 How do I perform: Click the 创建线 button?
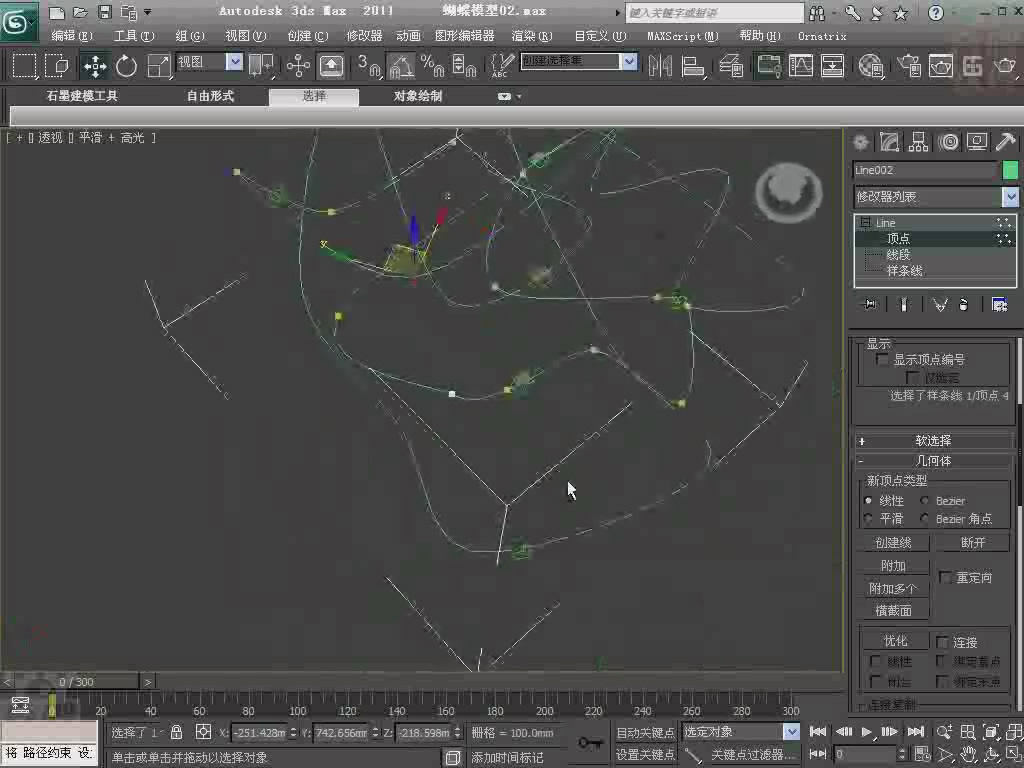pos(893,543)
